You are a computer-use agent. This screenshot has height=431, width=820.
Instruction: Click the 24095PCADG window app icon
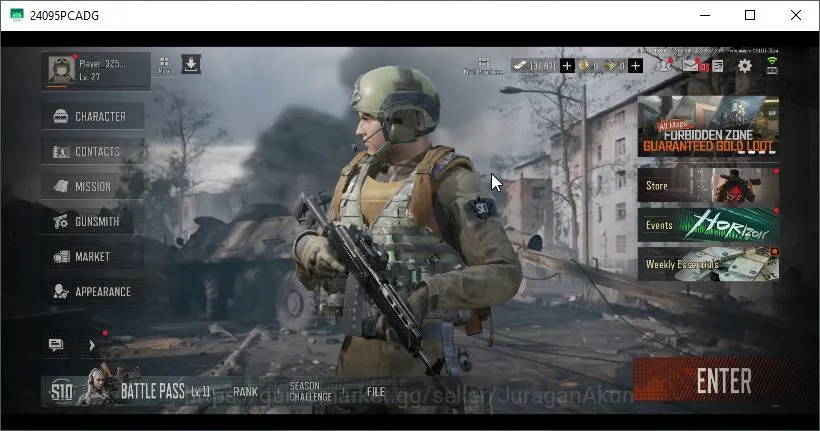pos(17,15)
